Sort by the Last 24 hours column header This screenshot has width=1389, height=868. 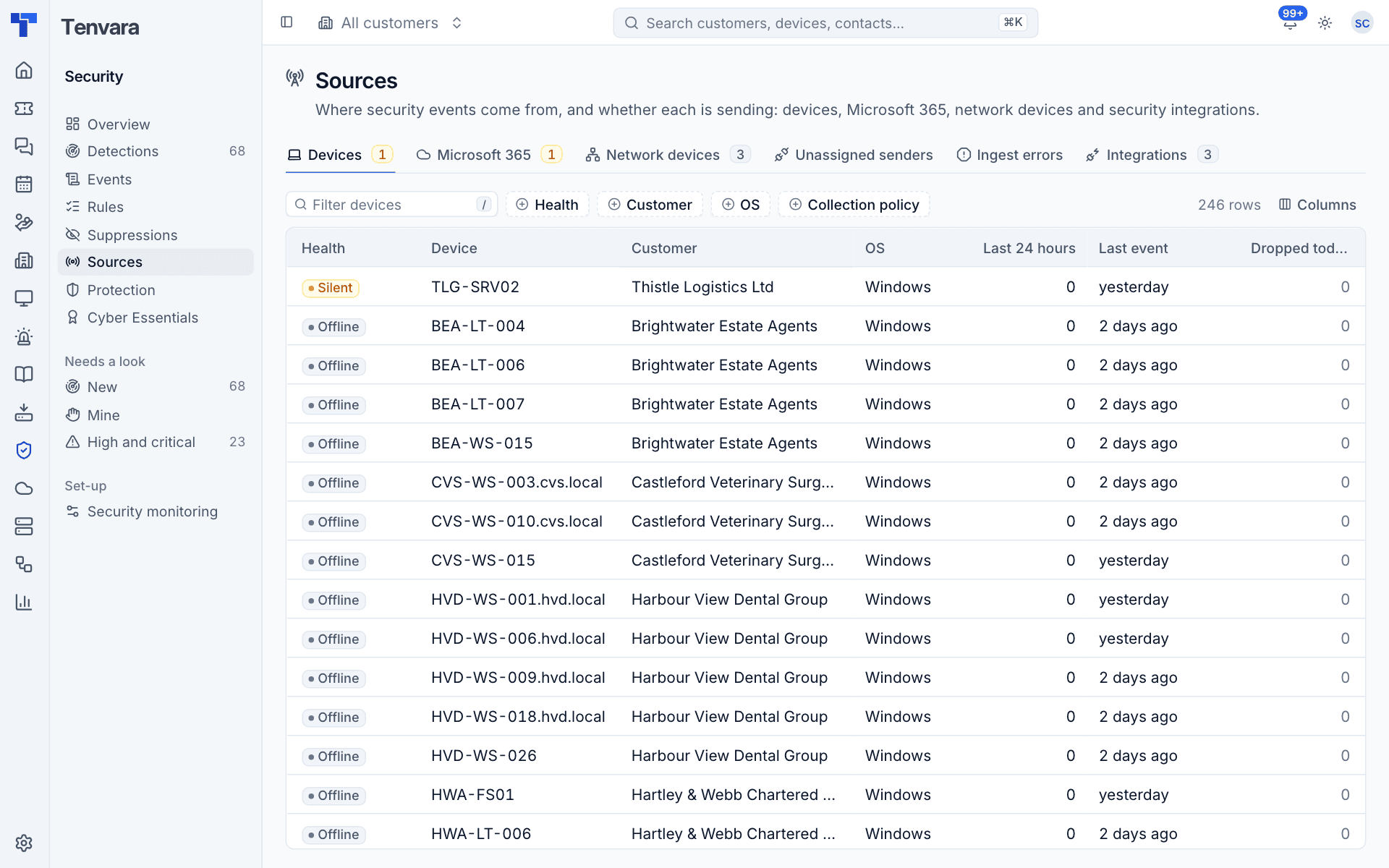[x=1029, y=248]
